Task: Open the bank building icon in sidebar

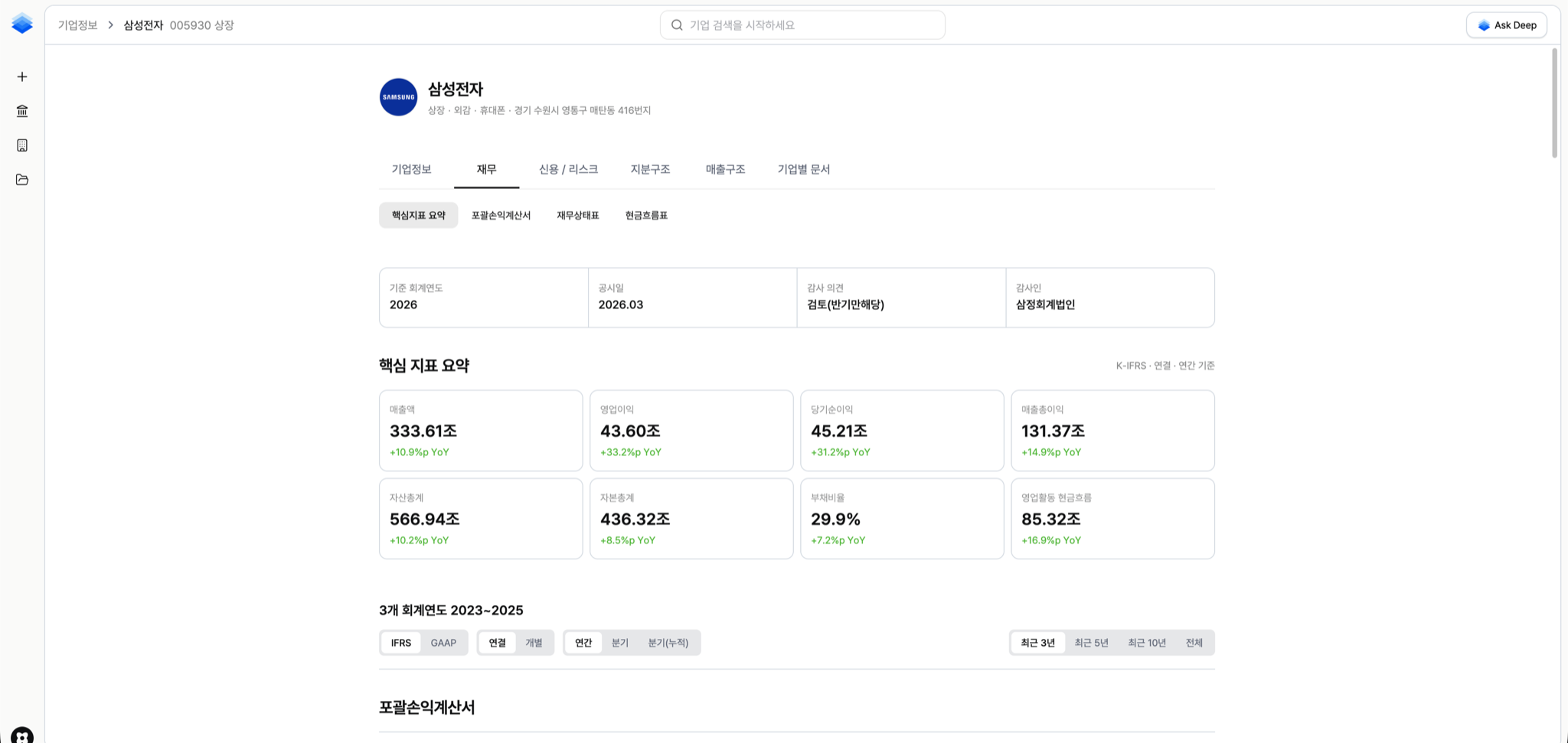Action: click(x=22, y=111)
